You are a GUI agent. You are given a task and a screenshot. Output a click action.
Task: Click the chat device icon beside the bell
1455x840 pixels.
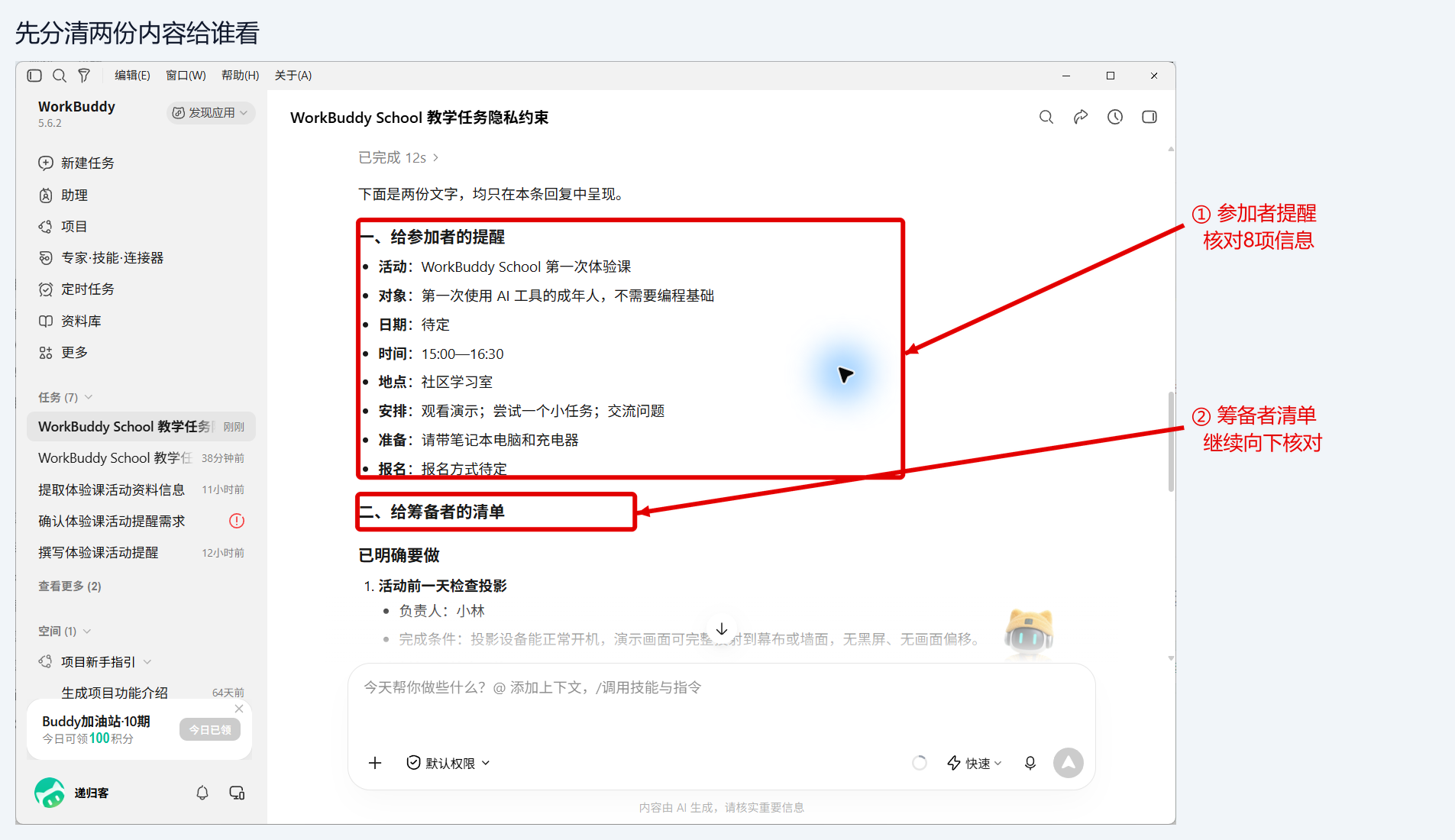click(237, 793)
